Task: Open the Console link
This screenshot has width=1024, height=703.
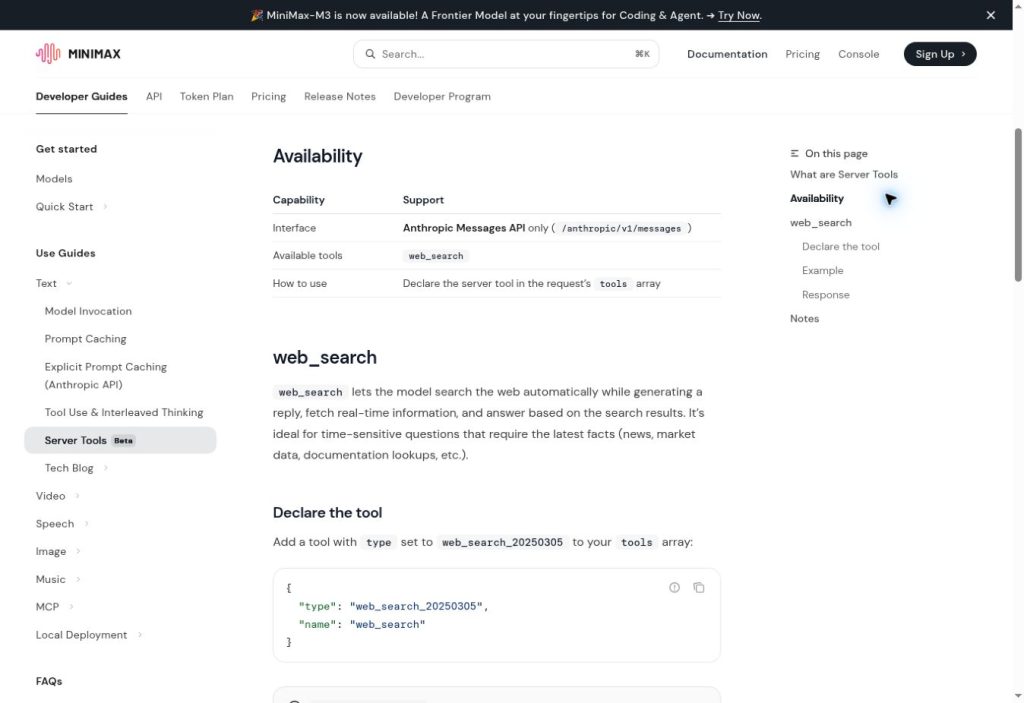Action: coord(858,54)
